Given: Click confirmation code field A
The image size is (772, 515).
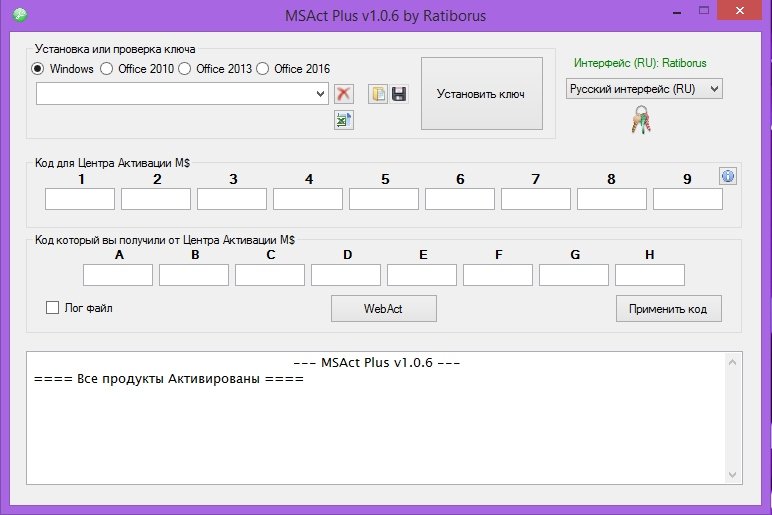Looking at the screenshot, I should [118, 275].
